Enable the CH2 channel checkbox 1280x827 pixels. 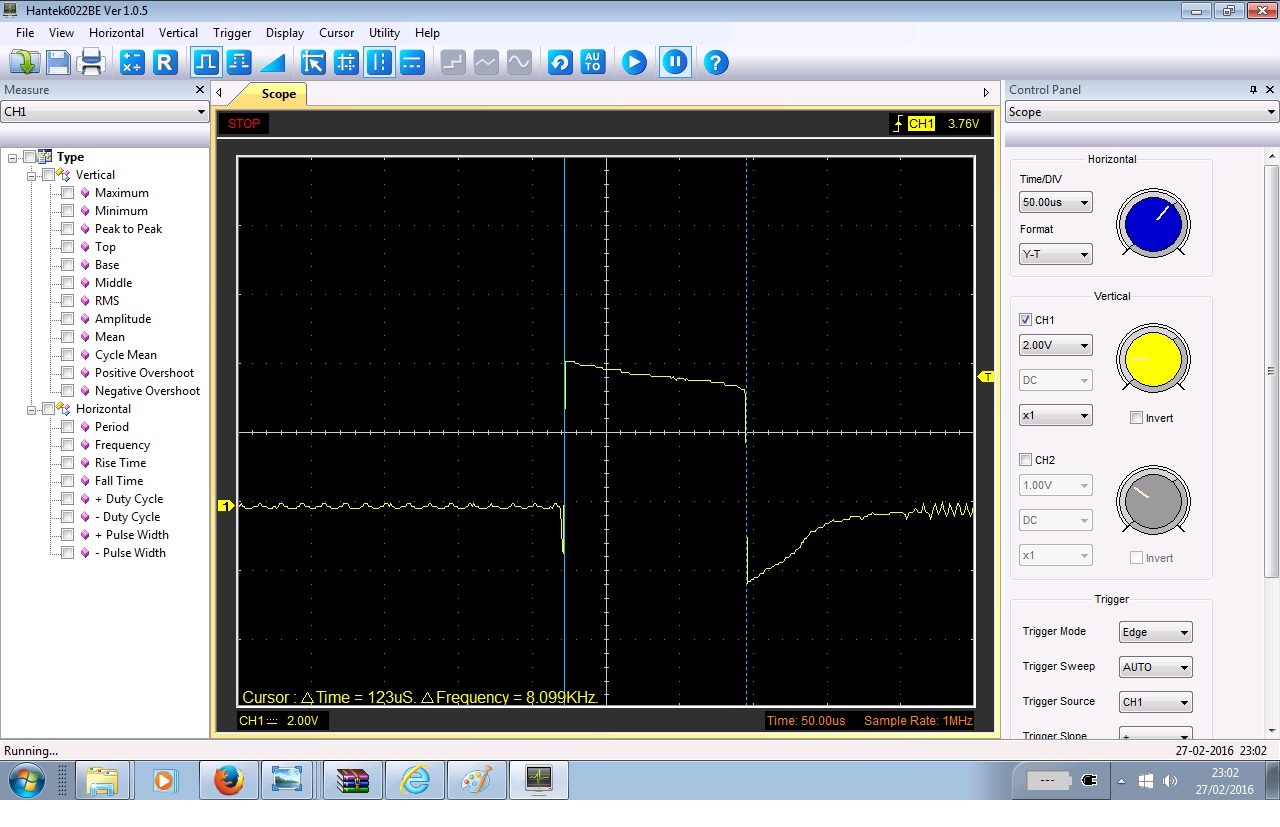click(1025, 460)
